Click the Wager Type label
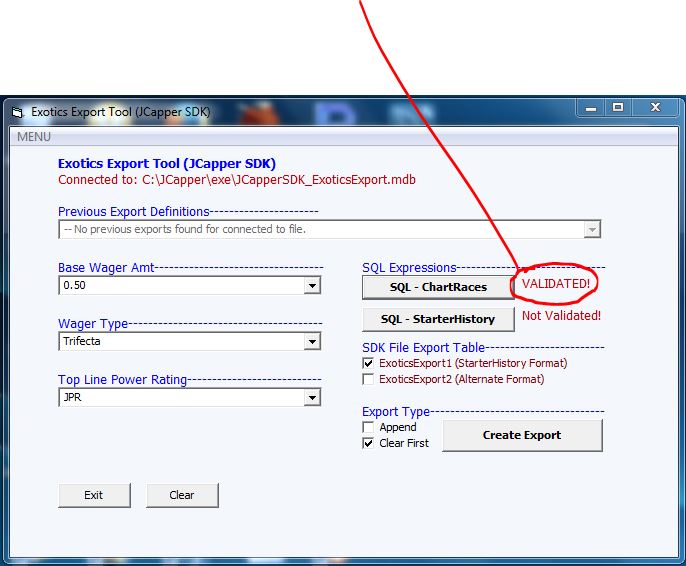 (x=93, y=324)
